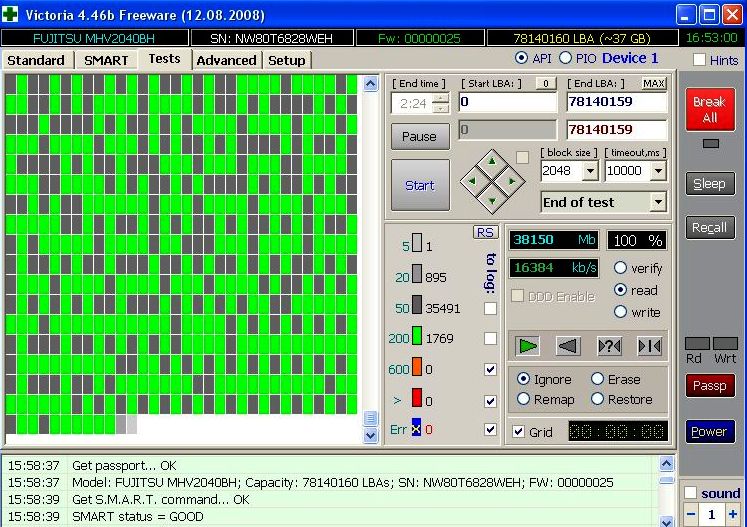The height and width of the screenshot is (527, 747).
Task: Open the Advanced tab
Action: click(x=226, y=60)
